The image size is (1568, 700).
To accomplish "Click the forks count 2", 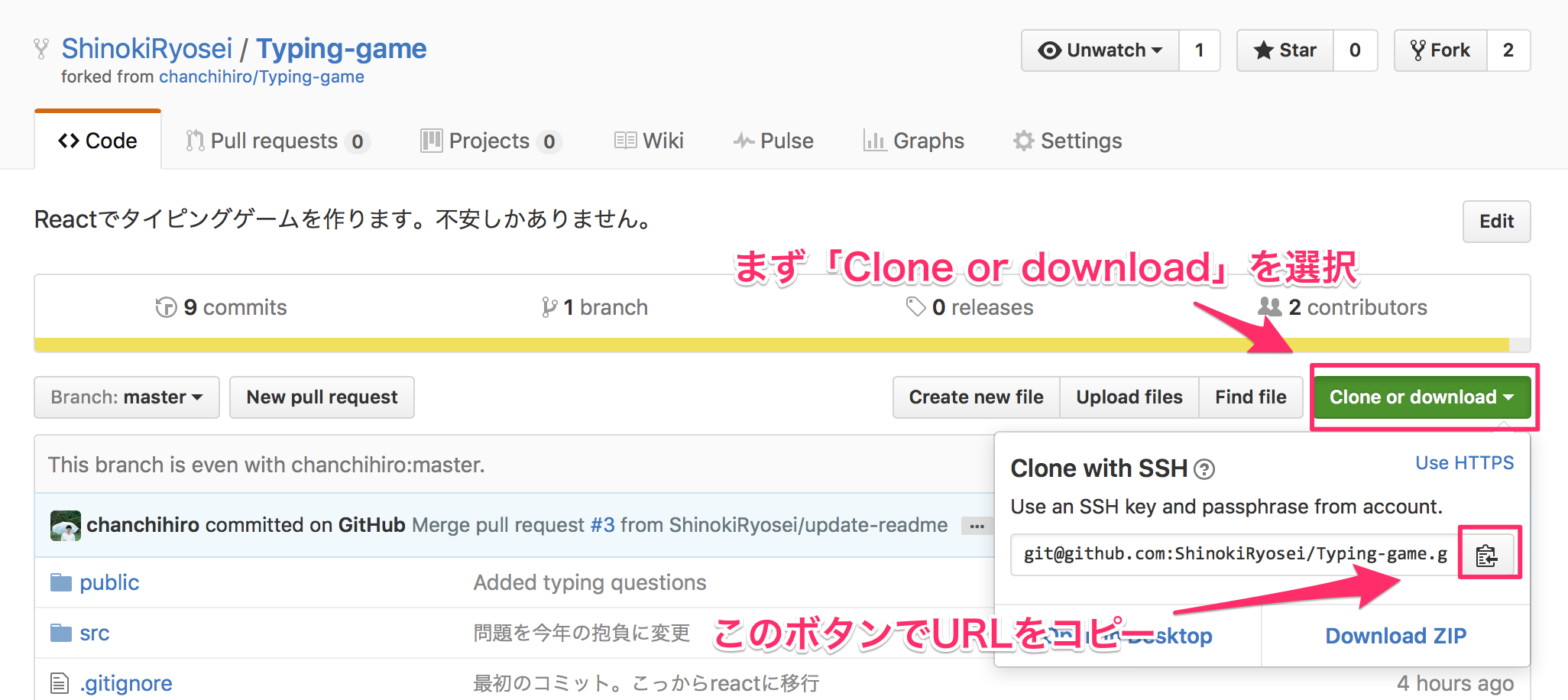I will (1508, 50).
